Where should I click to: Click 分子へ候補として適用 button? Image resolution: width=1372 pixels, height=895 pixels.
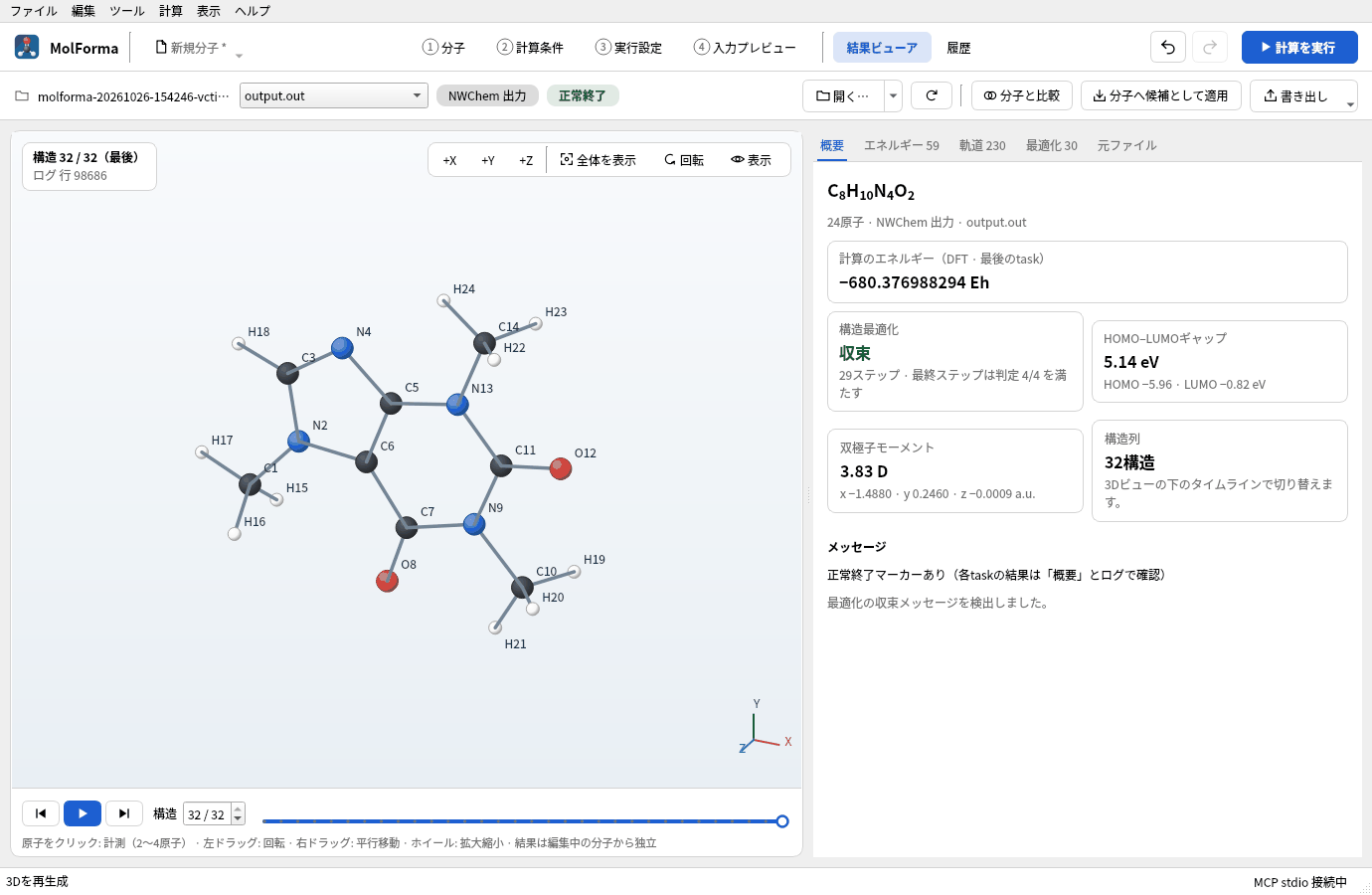(1161, 95)
